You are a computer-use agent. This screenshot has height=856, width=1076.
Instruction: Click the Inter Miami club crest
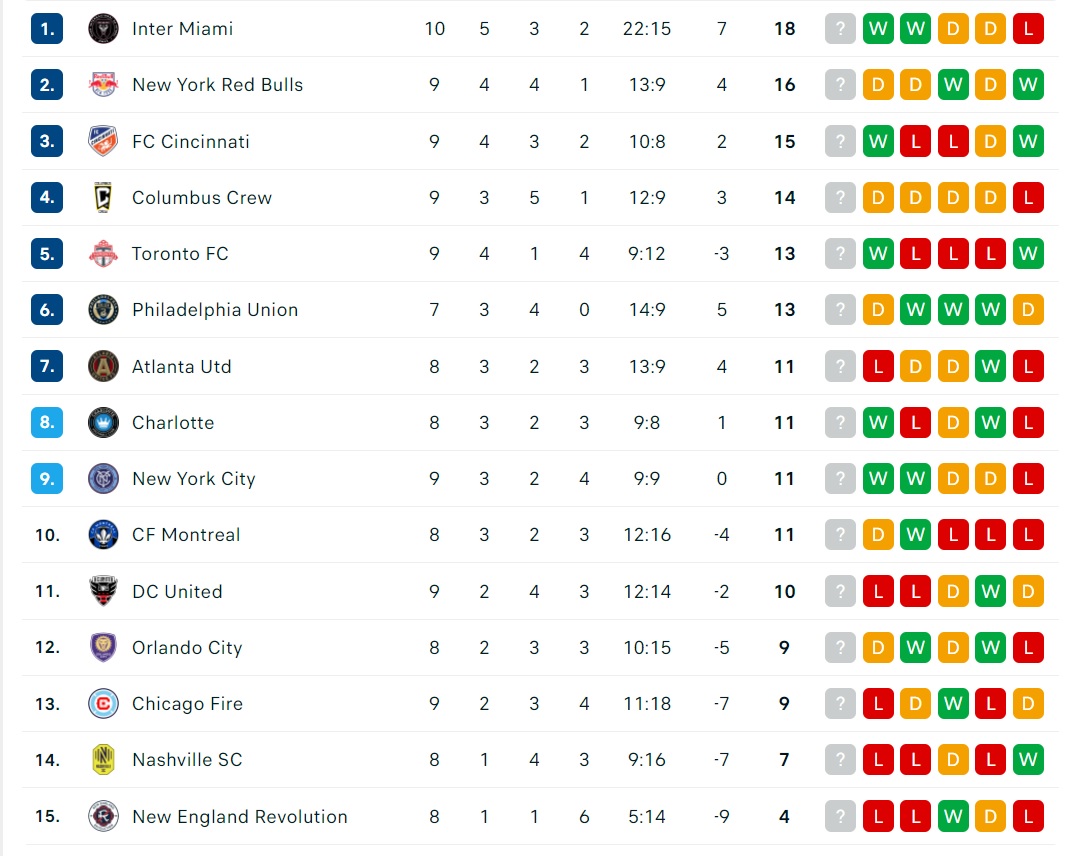tap(103, 29)
